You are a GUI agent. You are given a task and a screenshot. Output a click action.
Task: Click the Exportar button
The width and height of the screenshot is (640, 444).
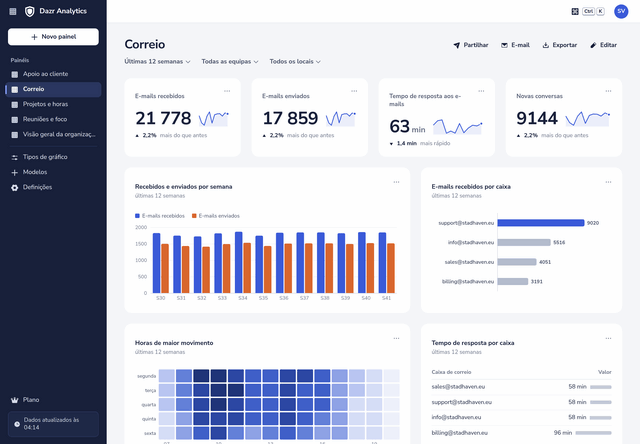560,45
